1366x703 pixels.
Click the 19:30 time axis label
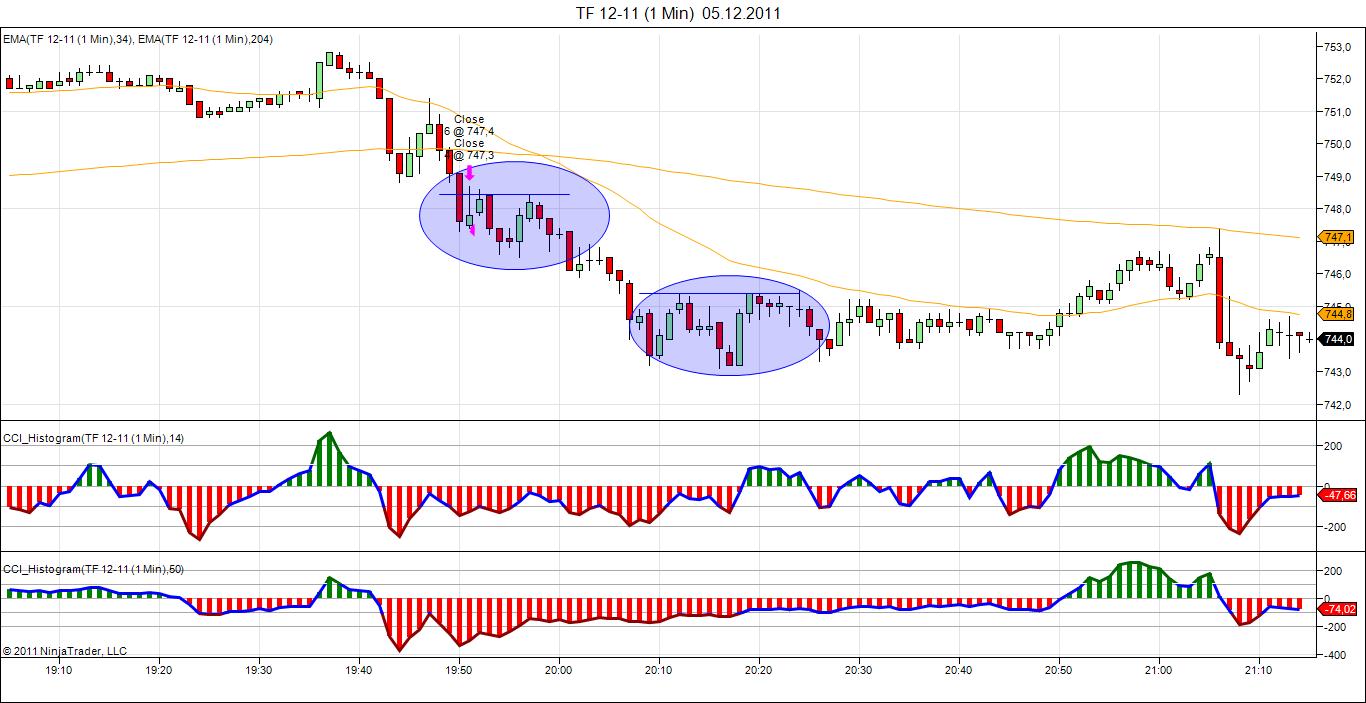coord(259,670)
